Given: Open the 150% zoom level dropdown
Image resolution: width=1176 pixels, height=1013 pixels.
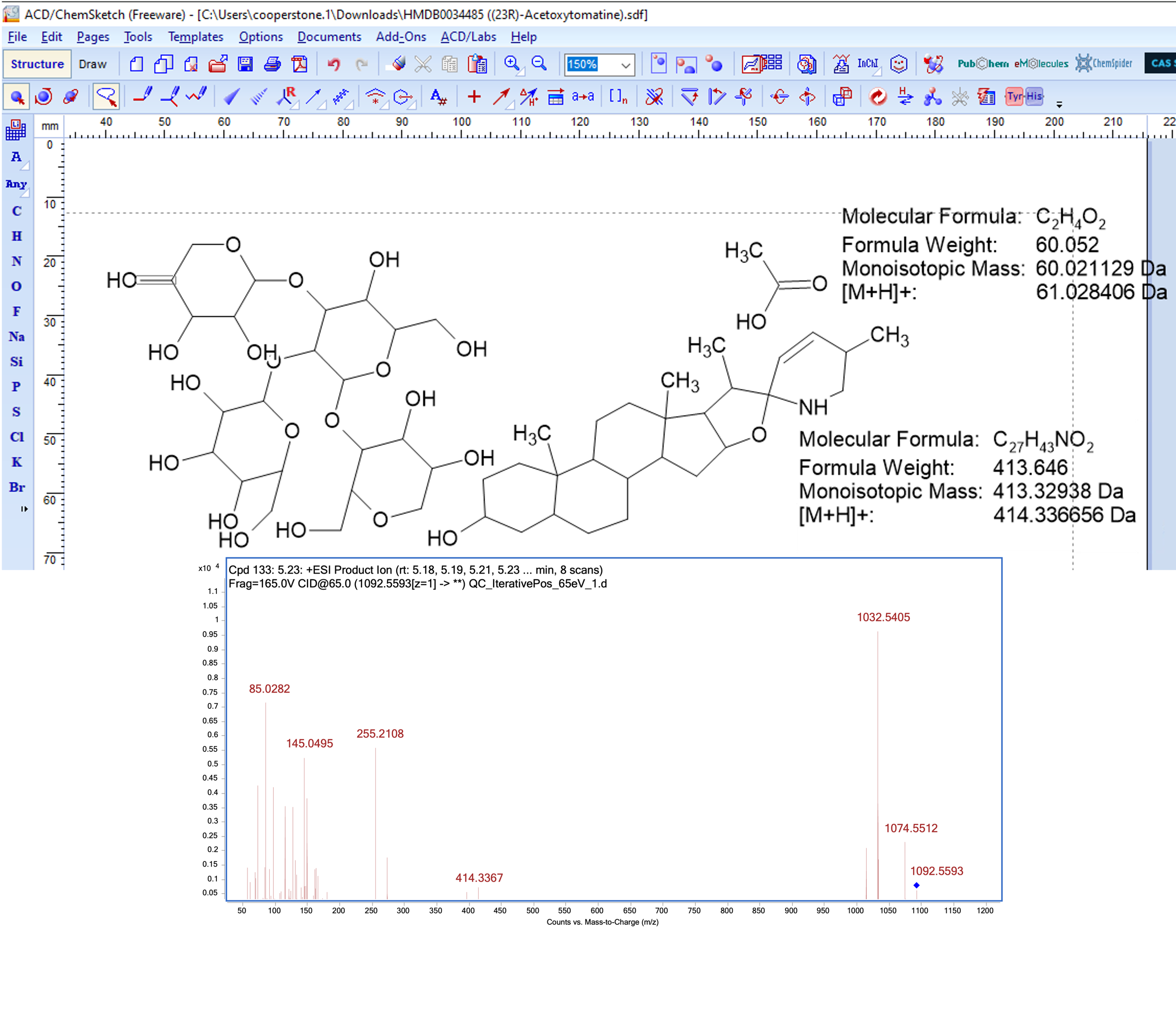Looking at the screenshot, I should click(x=625, y=65).
